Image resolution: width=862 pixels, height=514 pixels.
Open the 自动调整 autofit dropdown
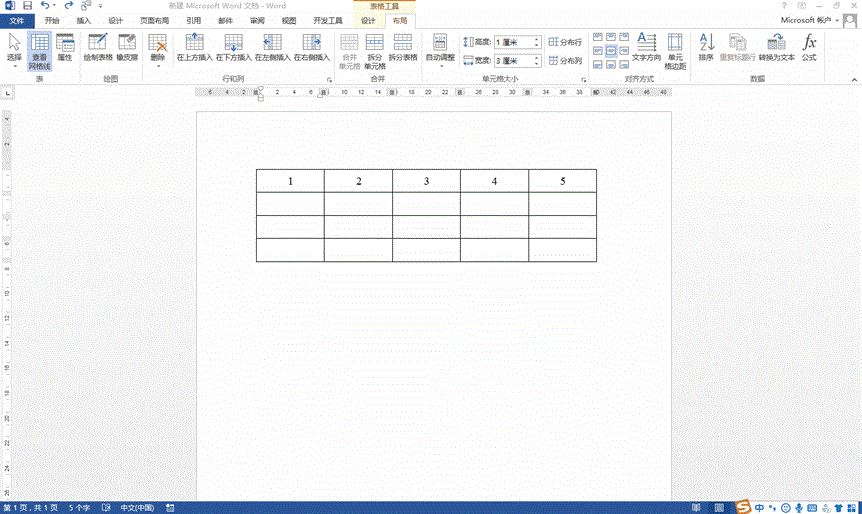[x=440, y=48]
